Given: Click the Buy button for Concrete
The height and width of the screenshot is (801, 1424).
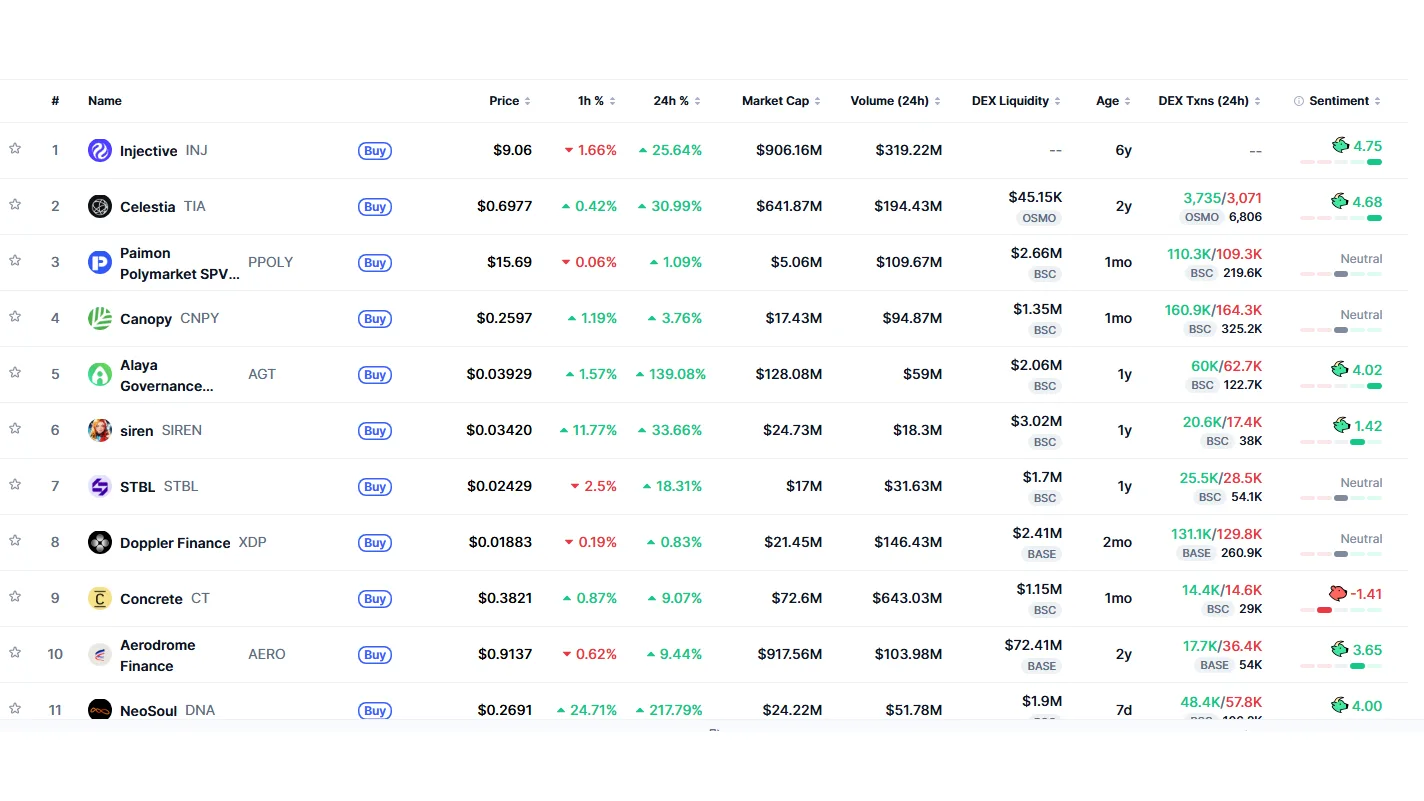Looking at the screenshot, I should click(375, 599).
